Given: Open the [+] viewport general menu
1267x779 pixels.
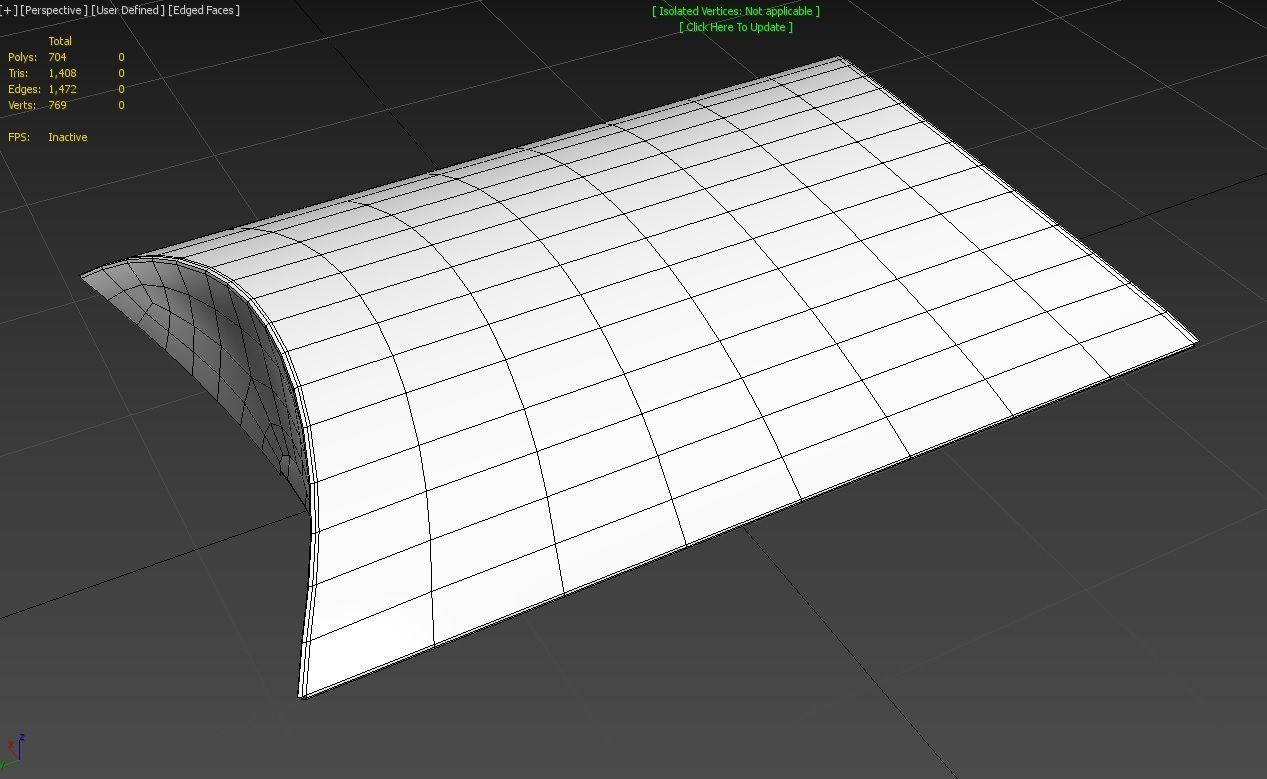Looking at the screenshot, I should [x=9, y=10].
